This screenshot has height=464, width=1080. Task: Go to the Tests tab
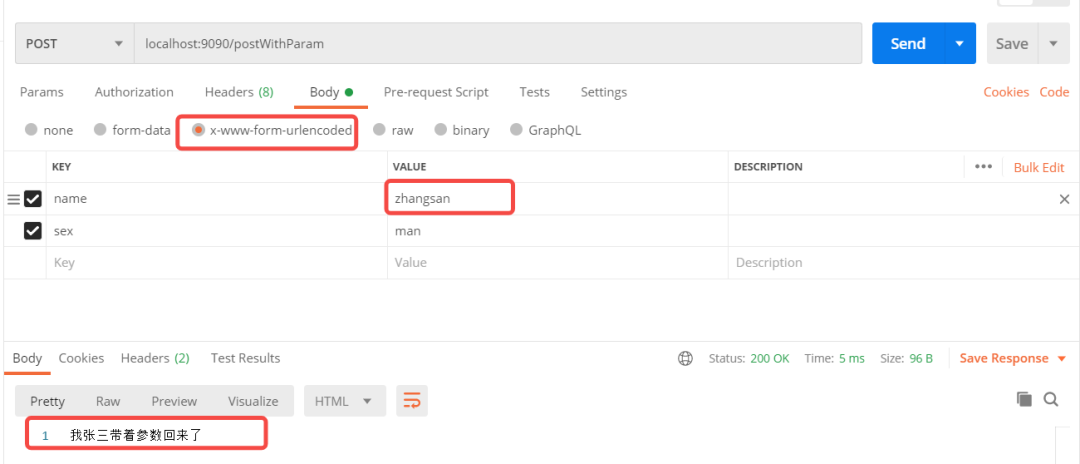tap(534, 92)
